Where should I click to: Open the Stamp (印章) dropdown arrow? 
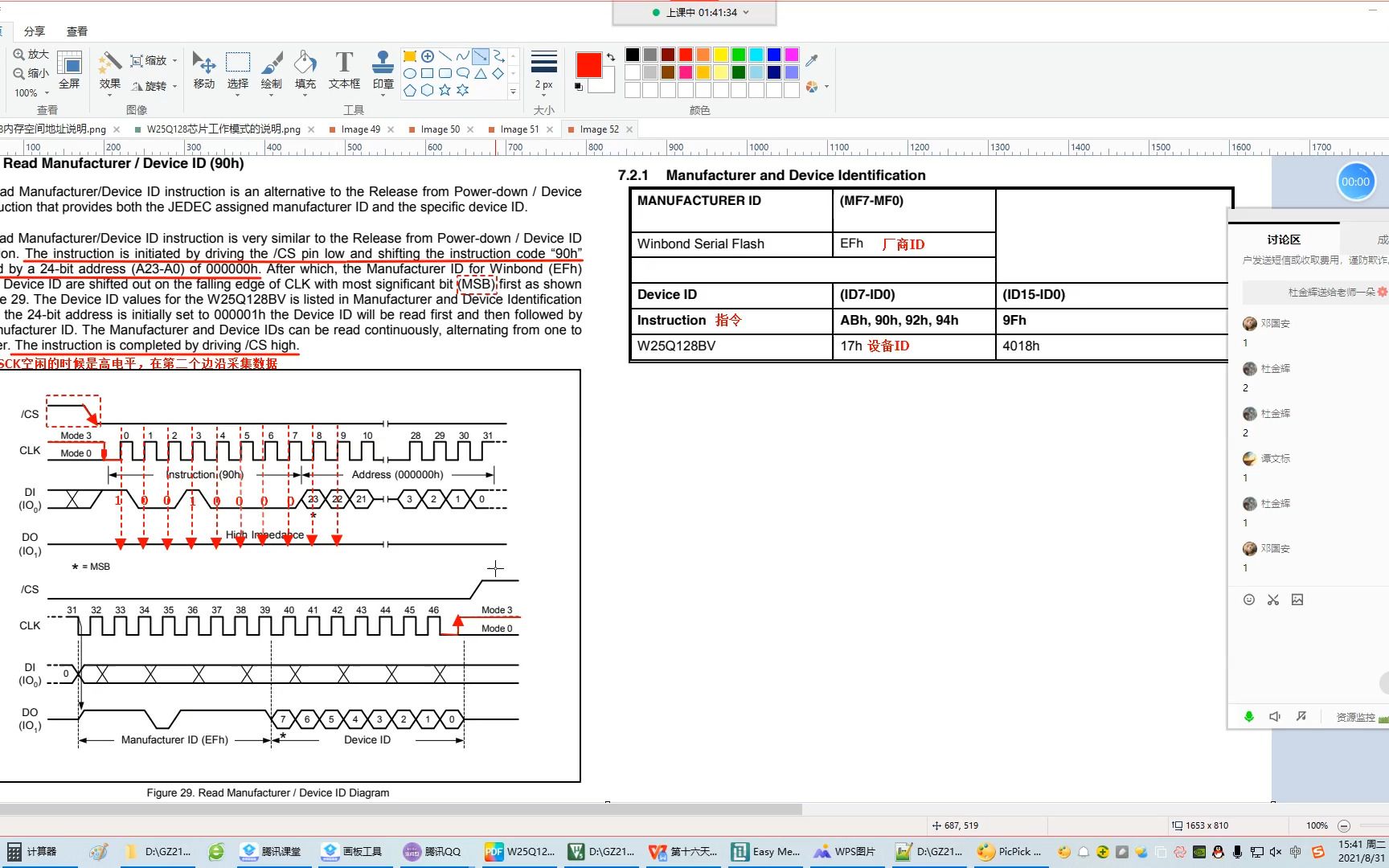(x=383, y=95)
